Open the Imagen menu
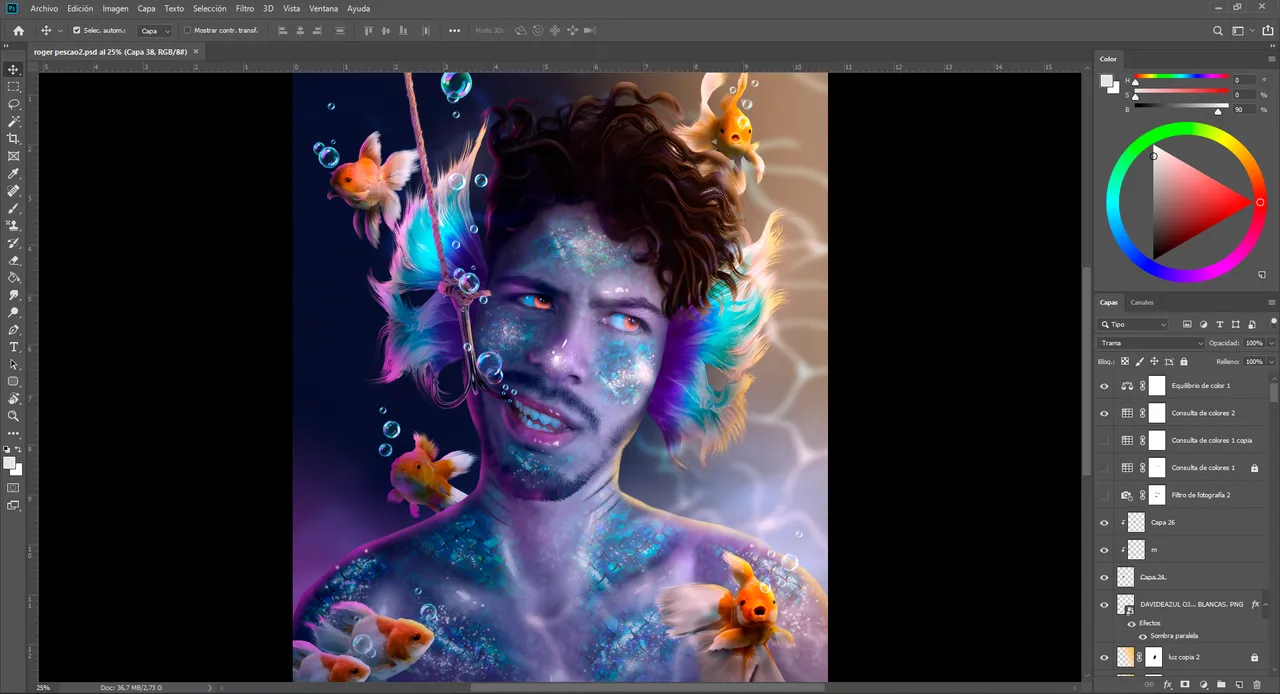 (115, 8)
